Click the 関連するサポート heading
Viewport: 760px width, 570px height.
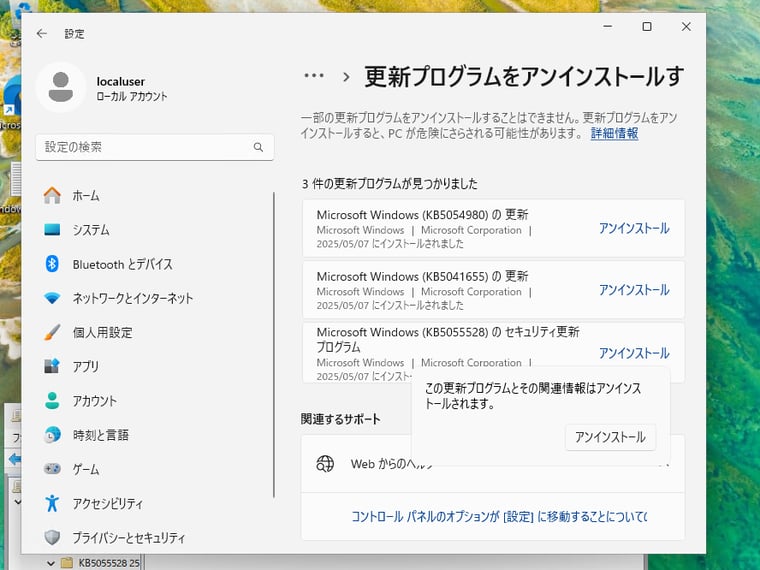(x=340, y=419)
